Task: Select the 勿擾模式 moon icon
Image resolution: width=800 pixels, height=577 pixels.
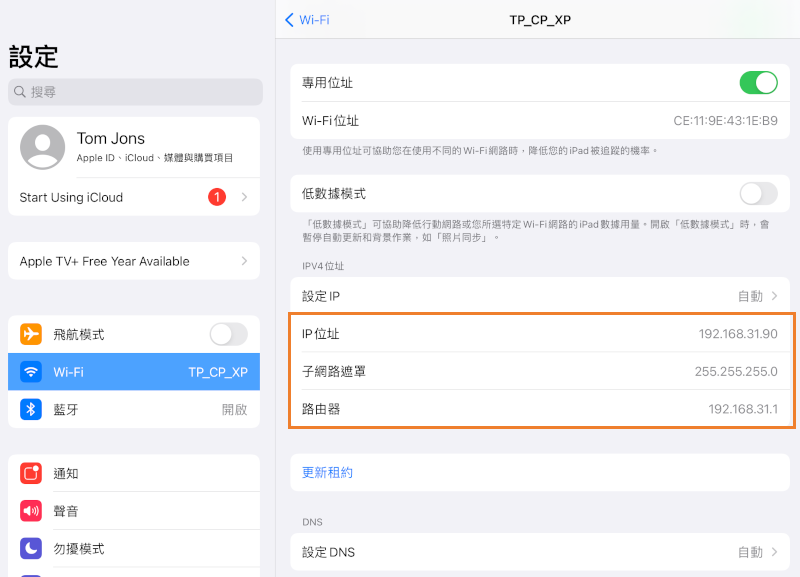Action: 29,548
